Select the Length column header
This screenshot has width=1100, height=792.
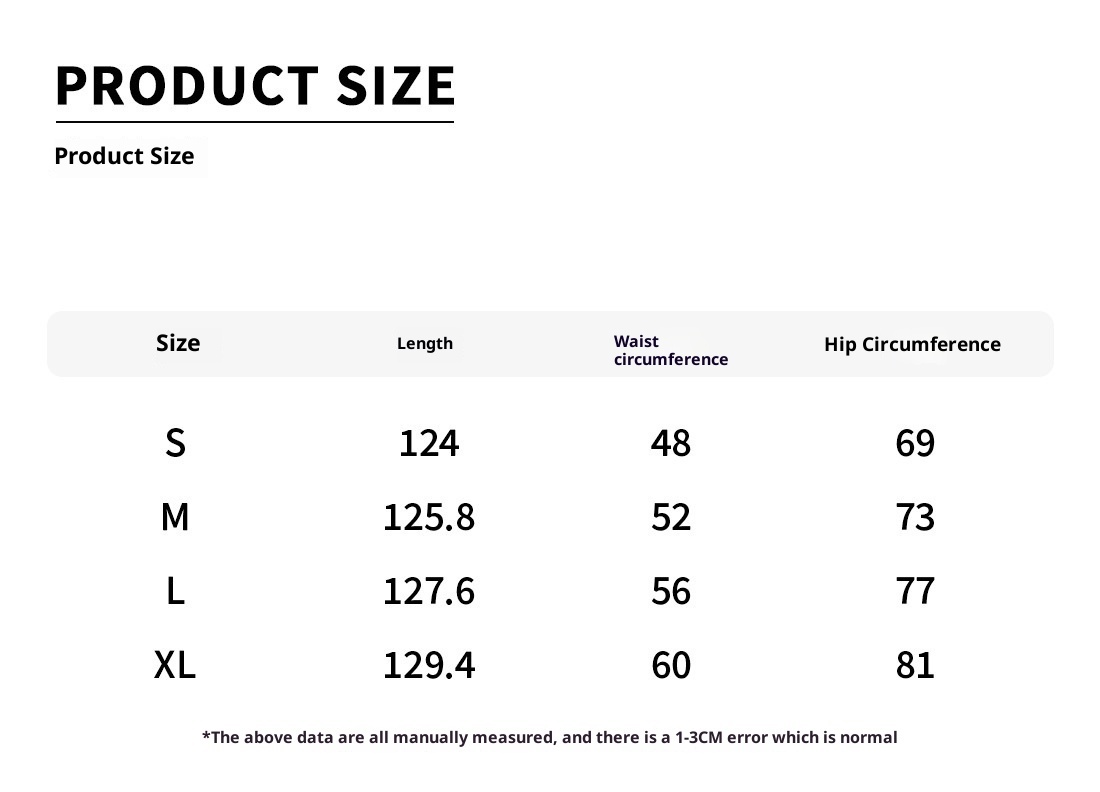tap(425, 343)
